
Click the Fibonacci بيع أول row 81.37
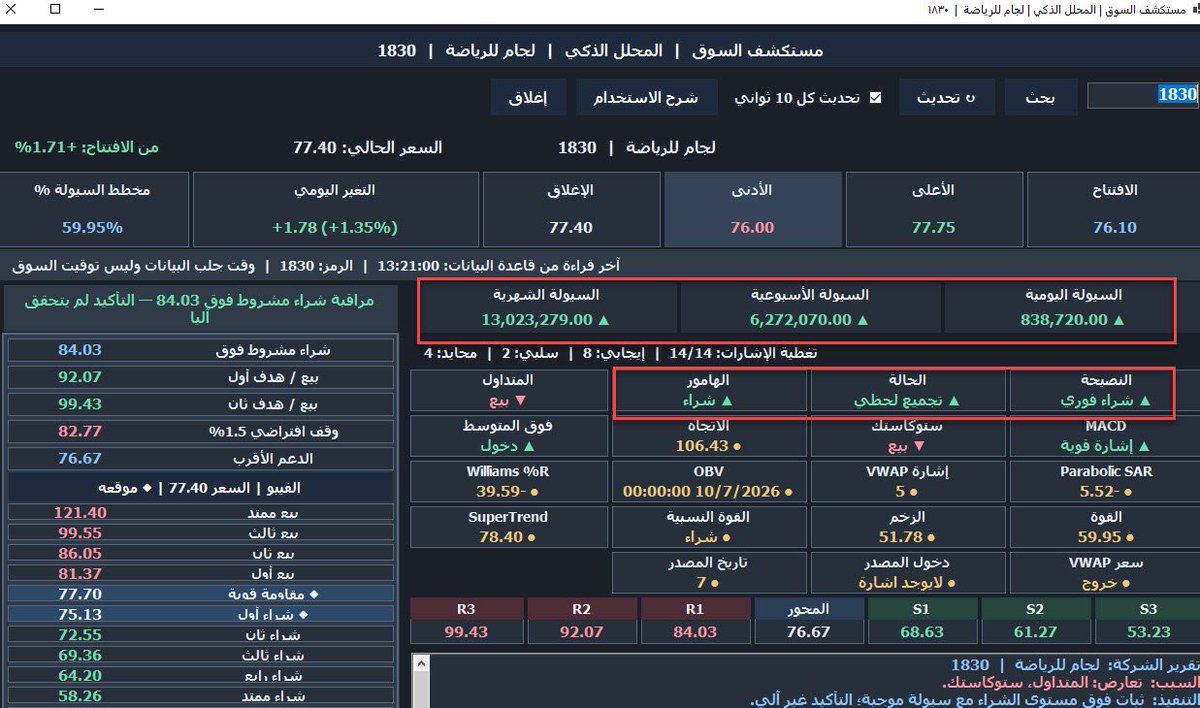click(x=201, y=574)
